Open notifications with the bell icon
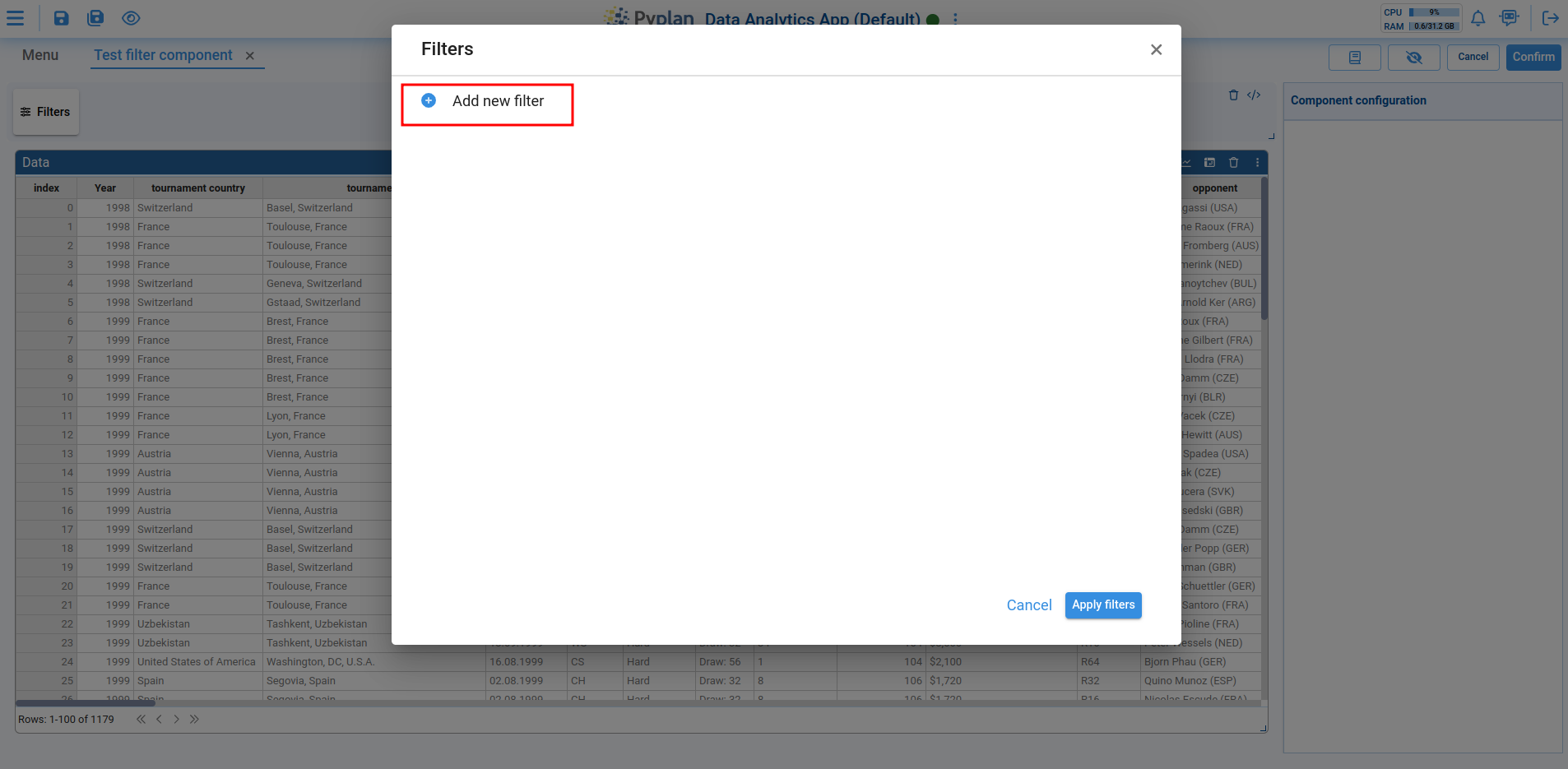Screen dimensions: 1568x769 1478,17
